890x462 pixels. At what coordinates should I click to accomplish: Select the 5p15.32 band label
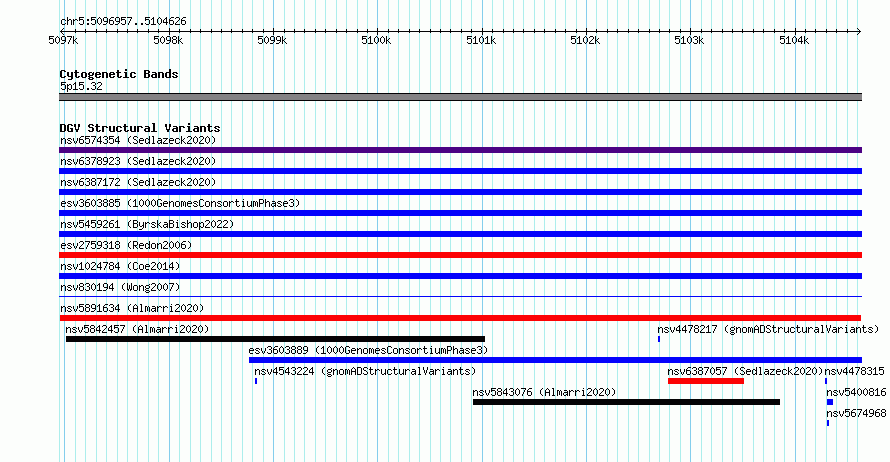81,86
